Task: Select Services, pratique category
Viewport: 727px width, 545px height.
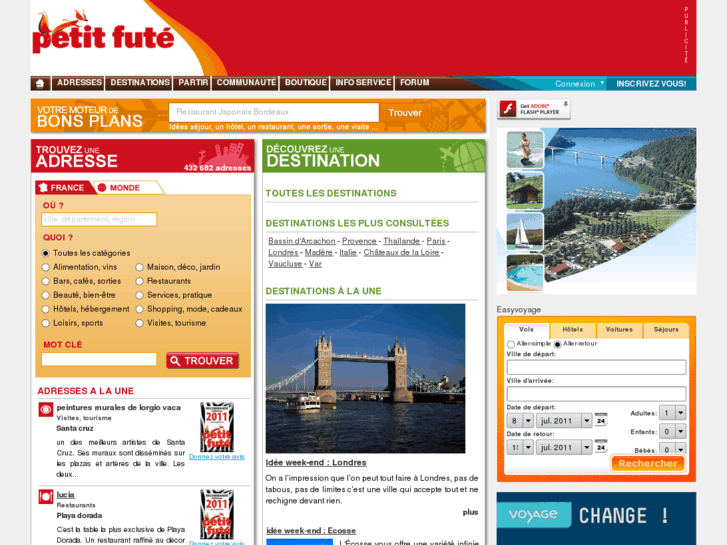Action: click(139, 295)
